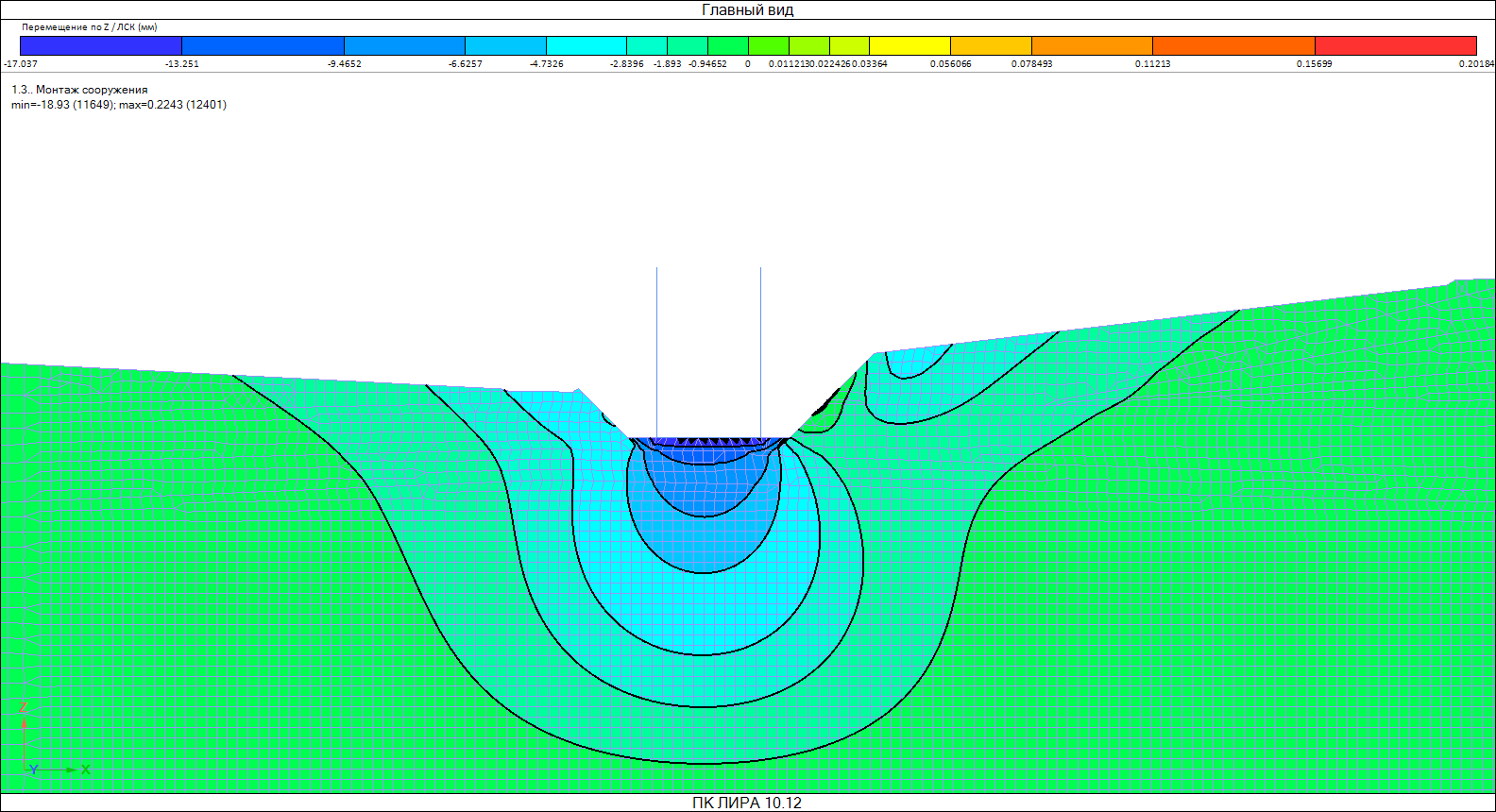Click the left vertical line above the excavation
The image size is (1496, 812).
click(x=657, y=349)
